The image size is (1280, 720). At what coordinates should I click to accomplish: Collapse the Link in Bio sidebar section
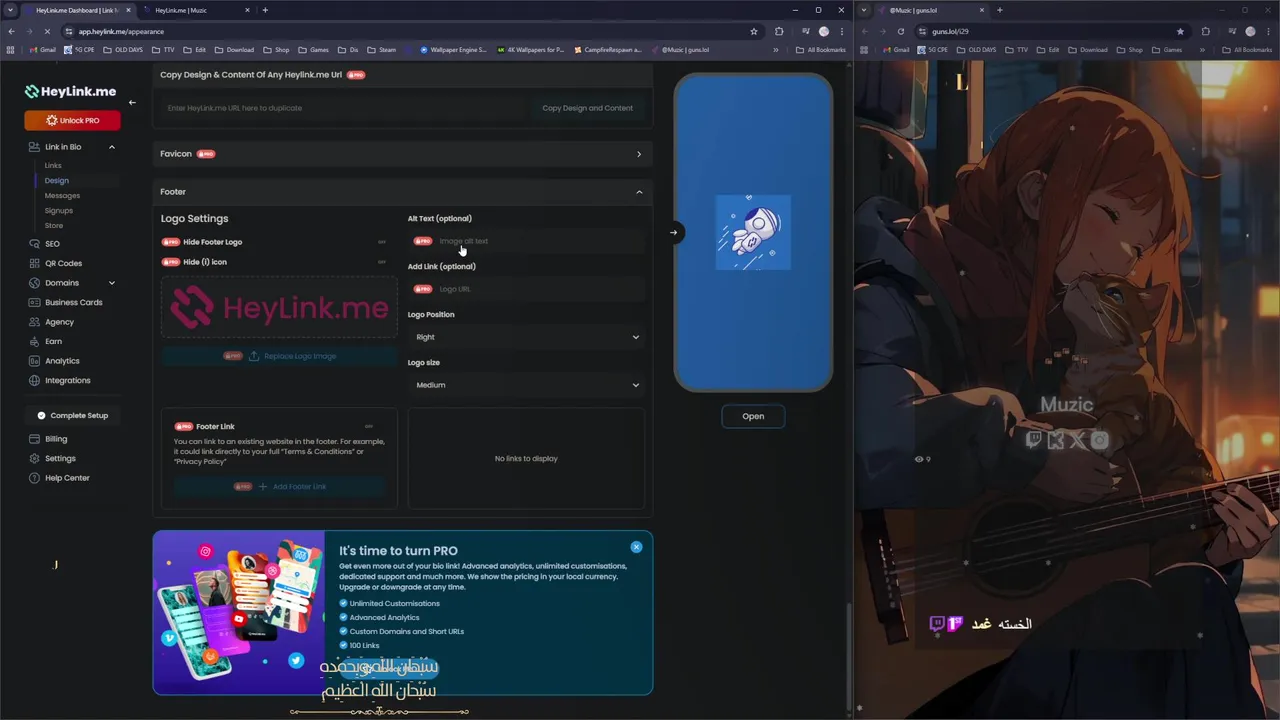(111, 147)
